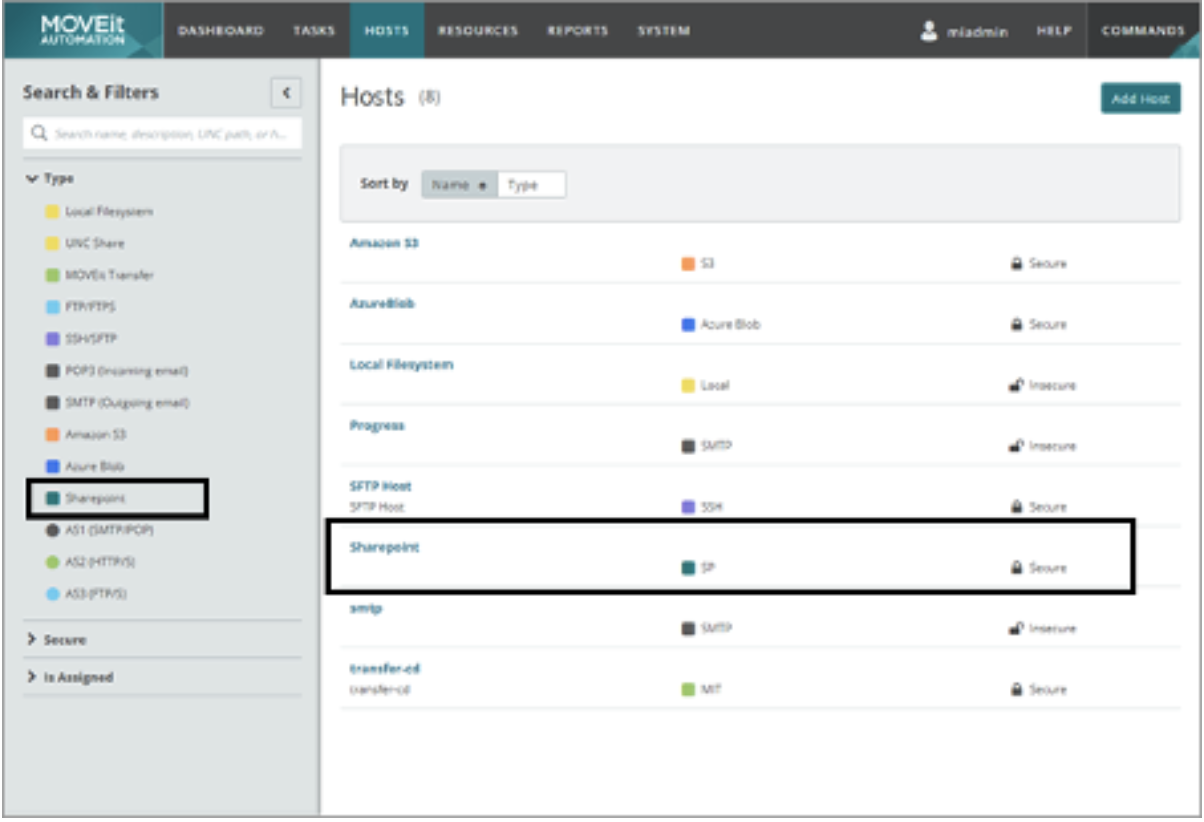The image size is (1204, 822).
Task: Click Secure lock icon in AzureBlob row
Action: [x=1017, y=325]
